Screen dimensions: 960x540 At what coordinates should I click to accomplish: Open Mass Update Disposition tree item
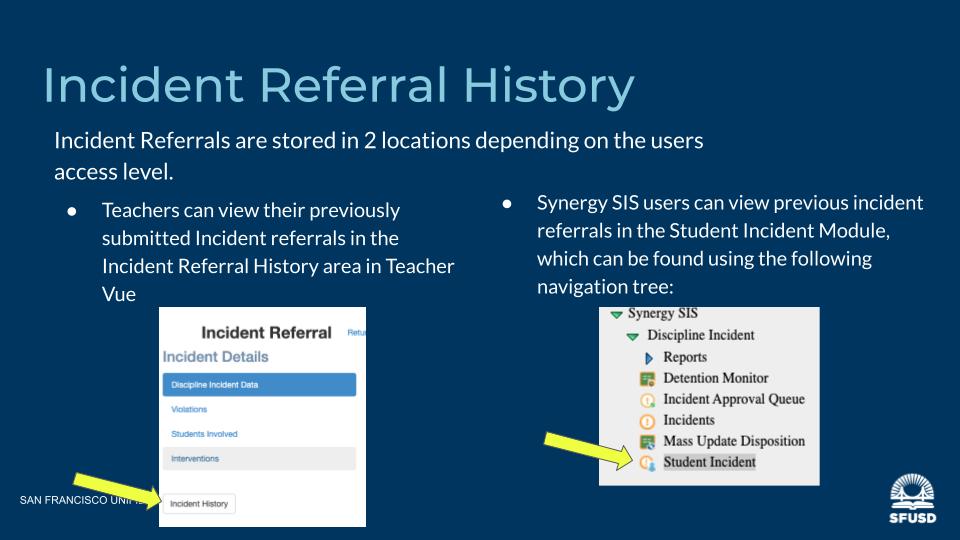(x=733, y=441)
